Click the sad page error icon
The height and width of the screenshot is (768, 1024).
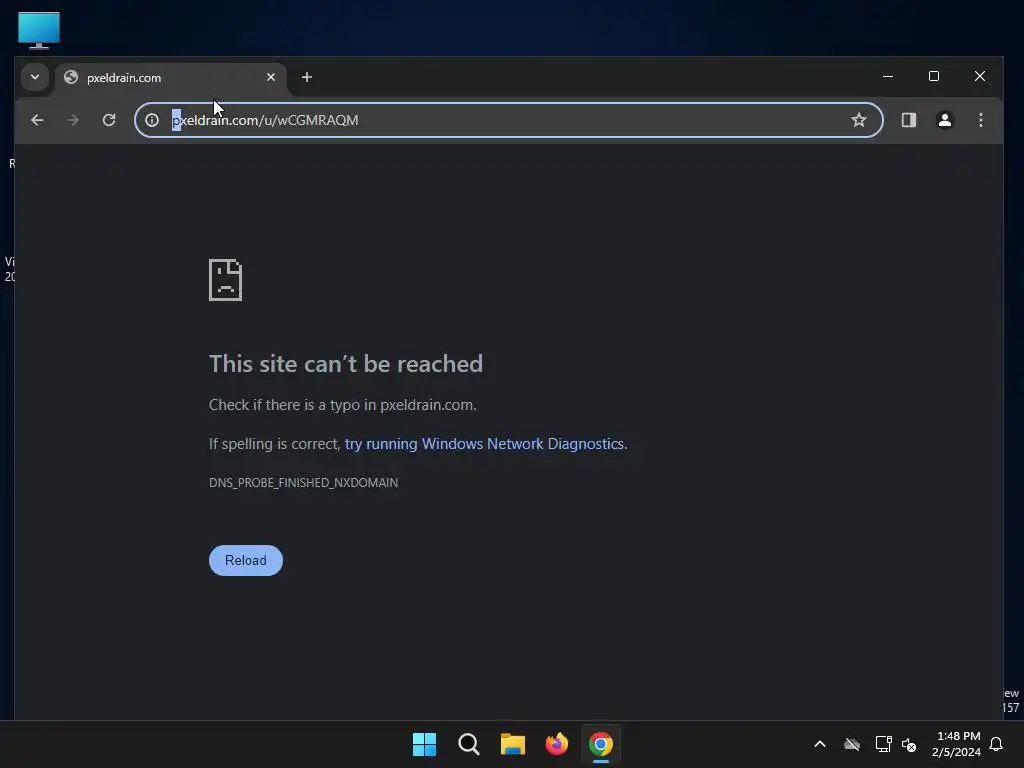coord(225,280)
